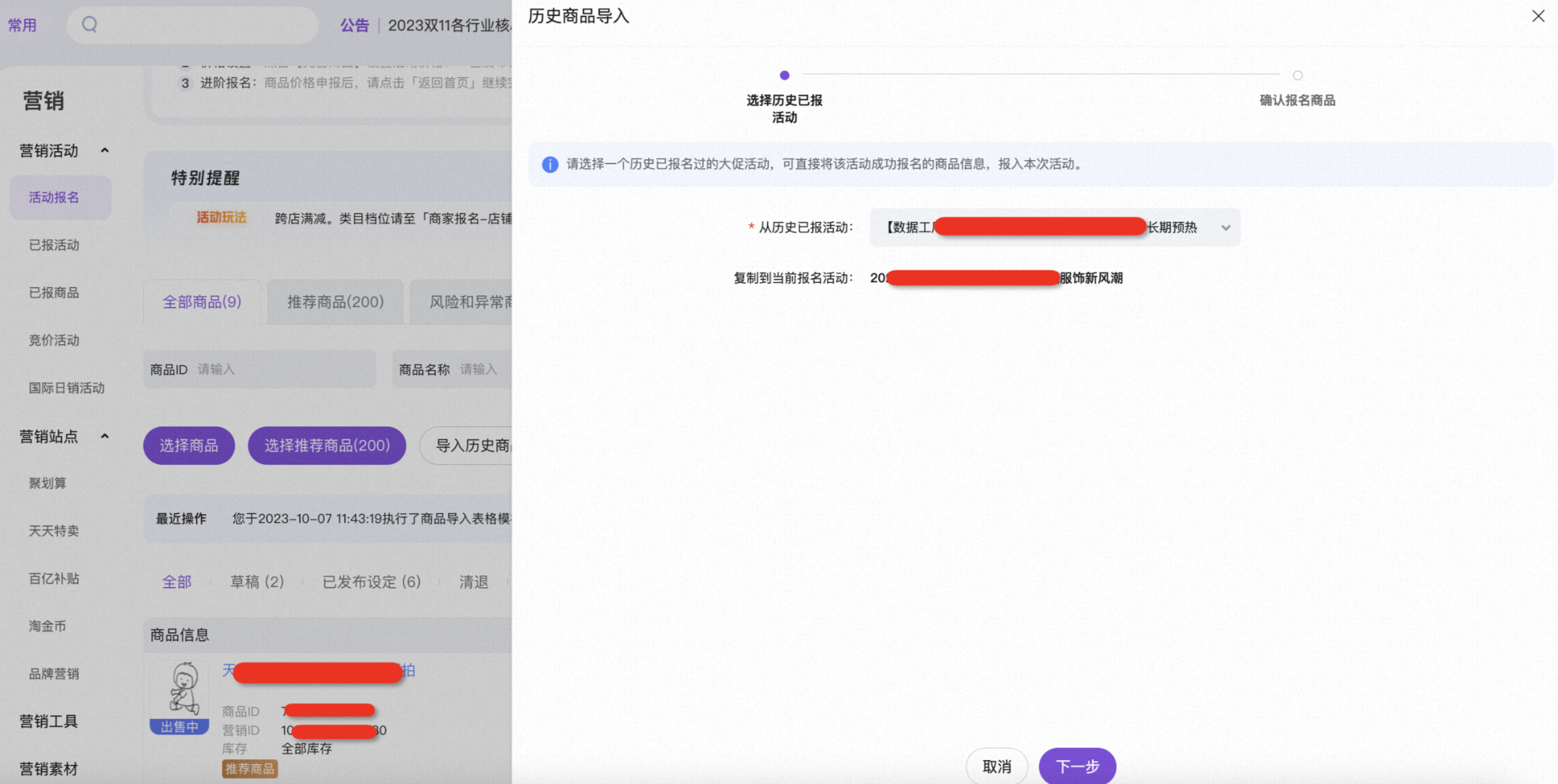
Task: Click the 特别提醒 heading
Action: 205,178
